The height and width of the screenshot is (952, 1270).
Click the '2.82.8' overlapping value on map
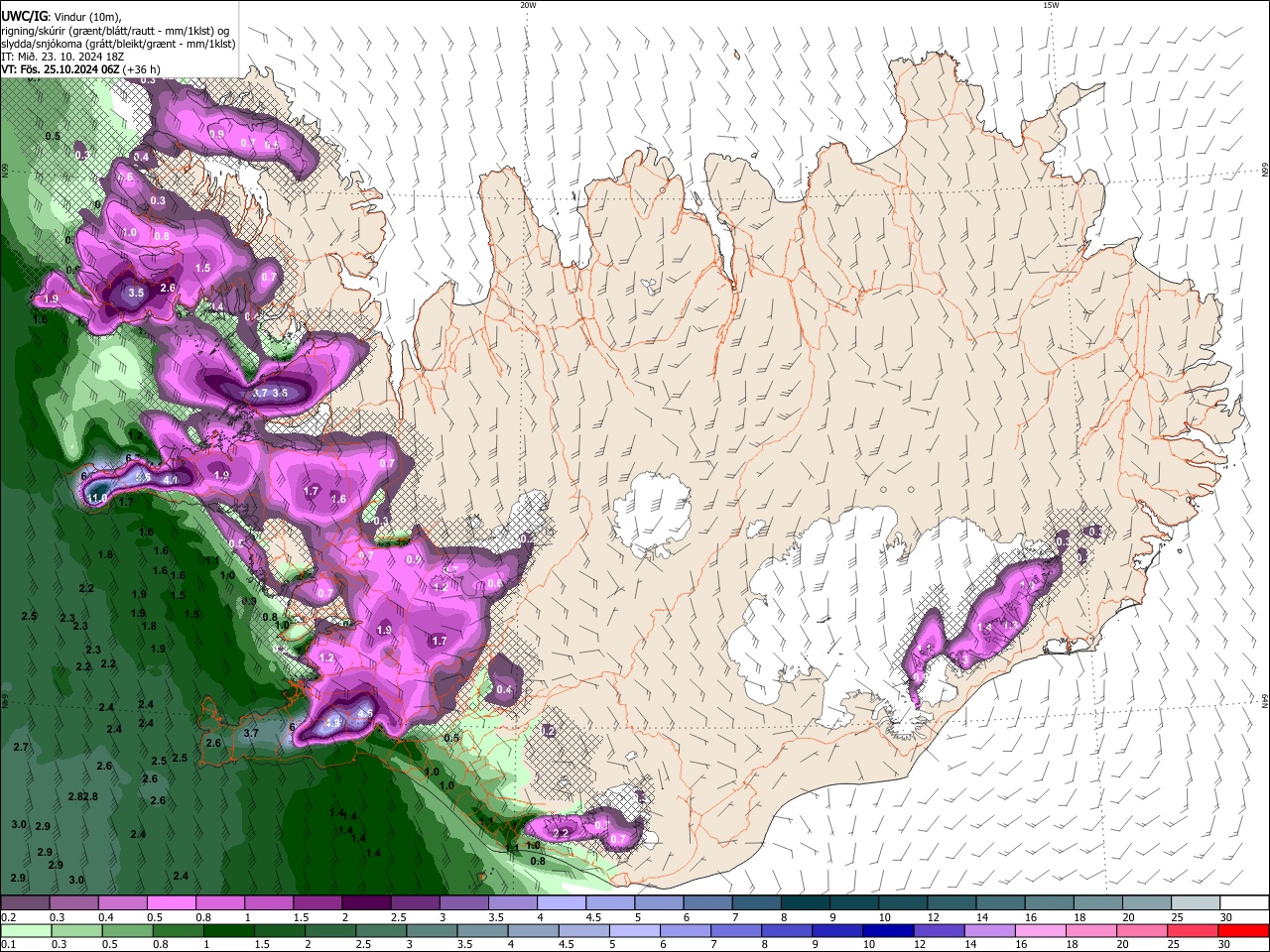click(x=83, y=796)
